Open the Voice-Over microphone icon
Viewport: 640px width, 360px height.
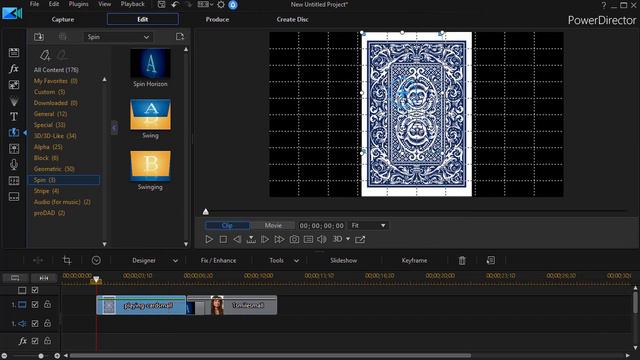pos(14,164)
